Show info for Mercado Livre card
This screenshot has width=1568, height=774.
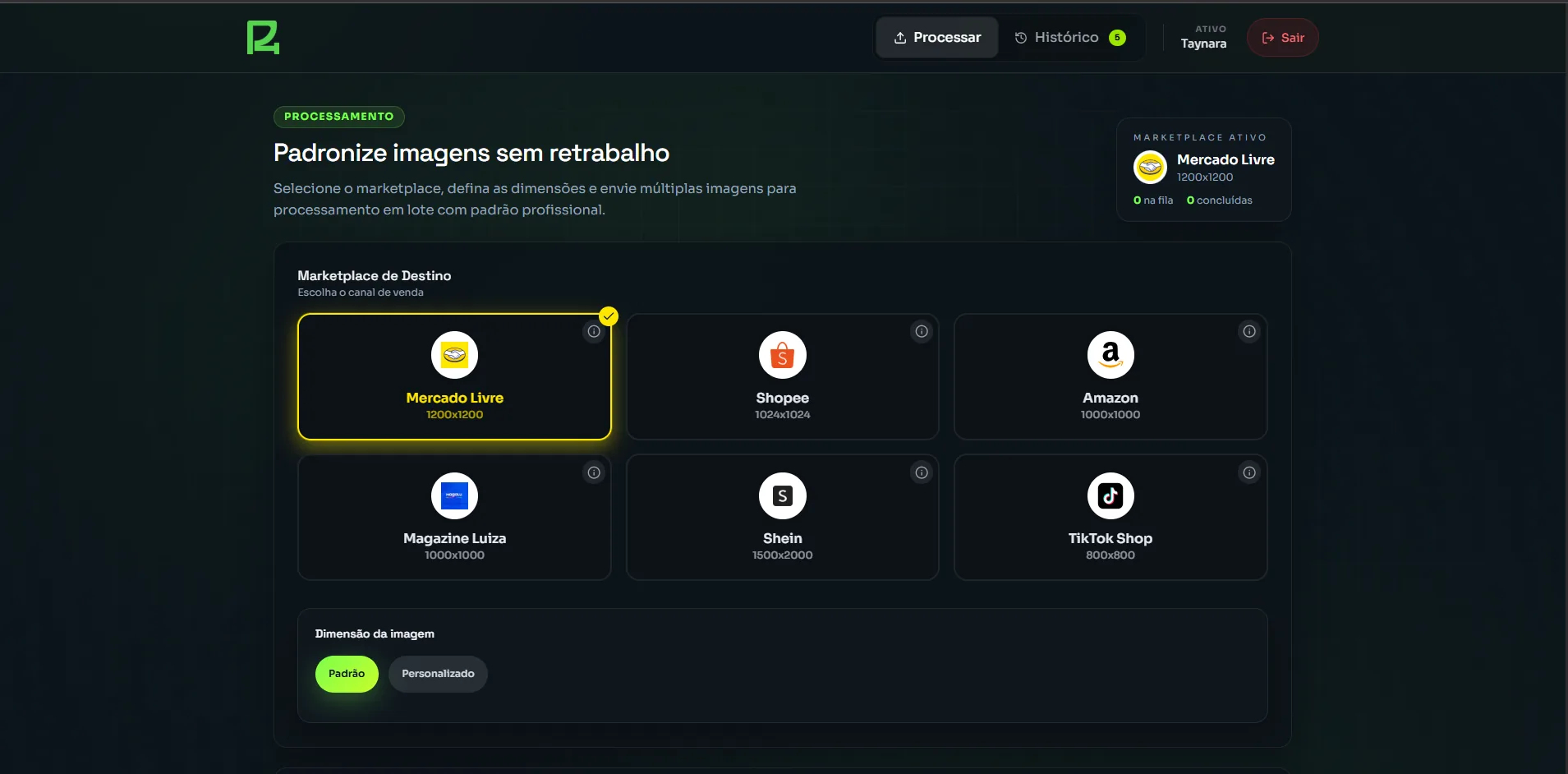[594, 332]
